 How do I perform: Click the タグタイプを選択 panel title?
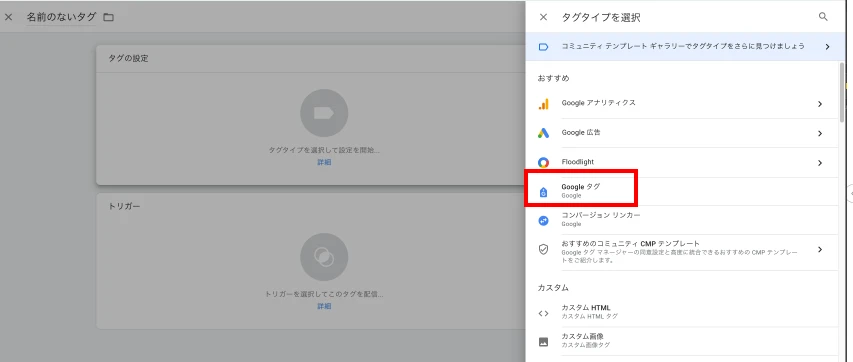[601, 17]
